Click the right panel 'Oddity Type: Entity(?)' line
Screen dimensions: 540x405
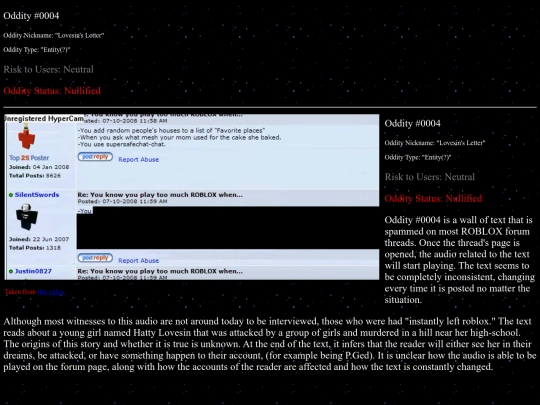pos(418,157)
